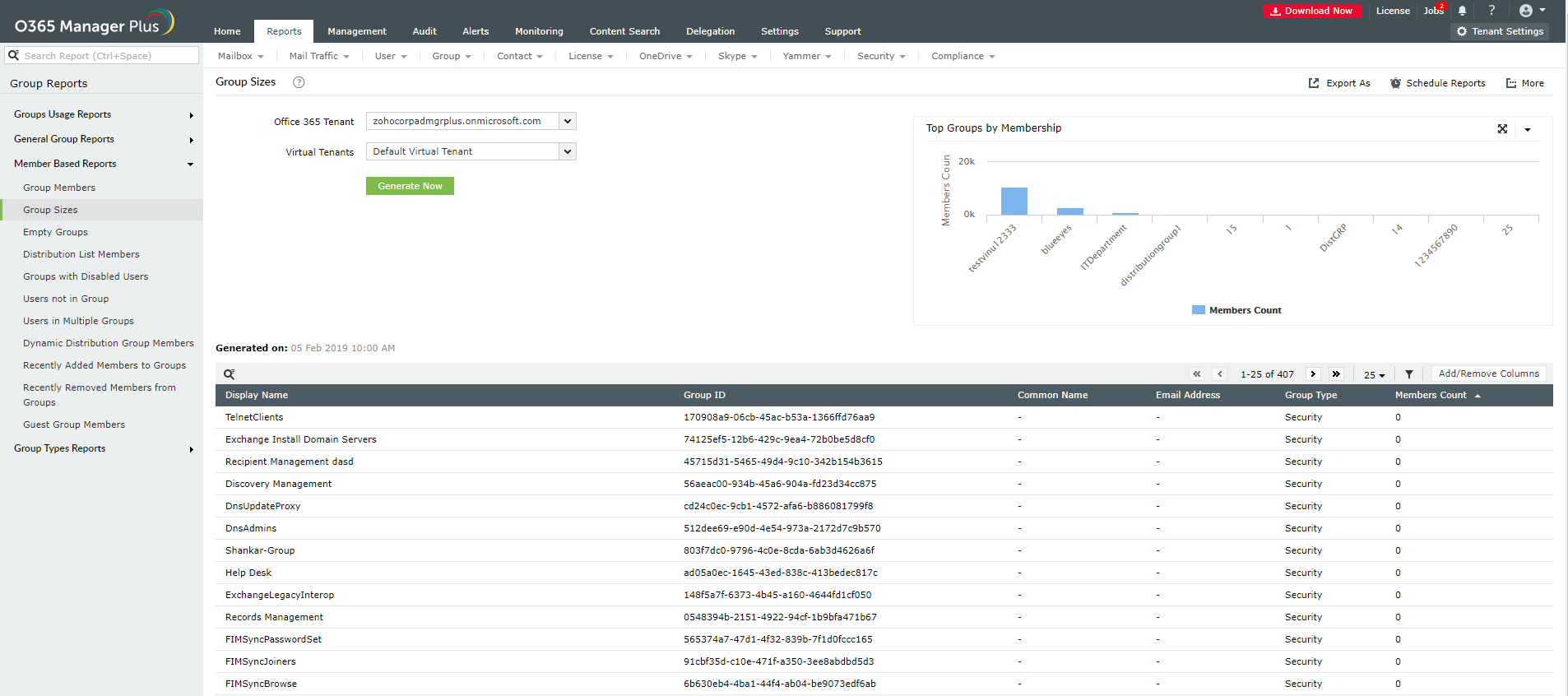Expand the User reports dropdown

pos(391,56)
